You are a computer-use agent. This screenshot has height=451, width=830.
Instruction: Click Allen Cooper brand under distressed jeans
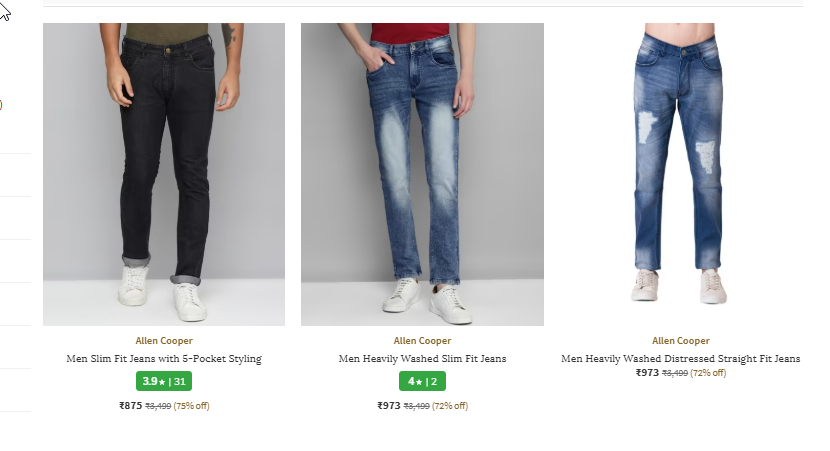[681, 341]
